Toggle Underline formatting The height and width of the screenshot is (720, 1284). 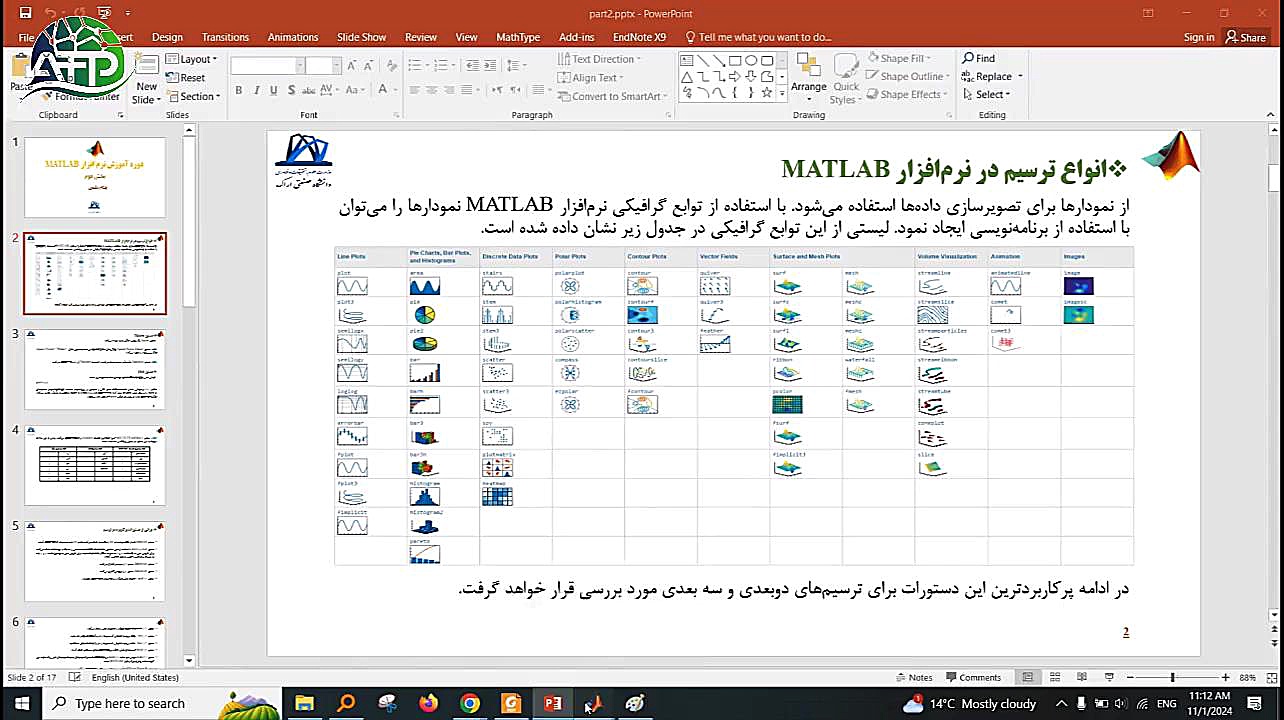[x=273, y=90]
